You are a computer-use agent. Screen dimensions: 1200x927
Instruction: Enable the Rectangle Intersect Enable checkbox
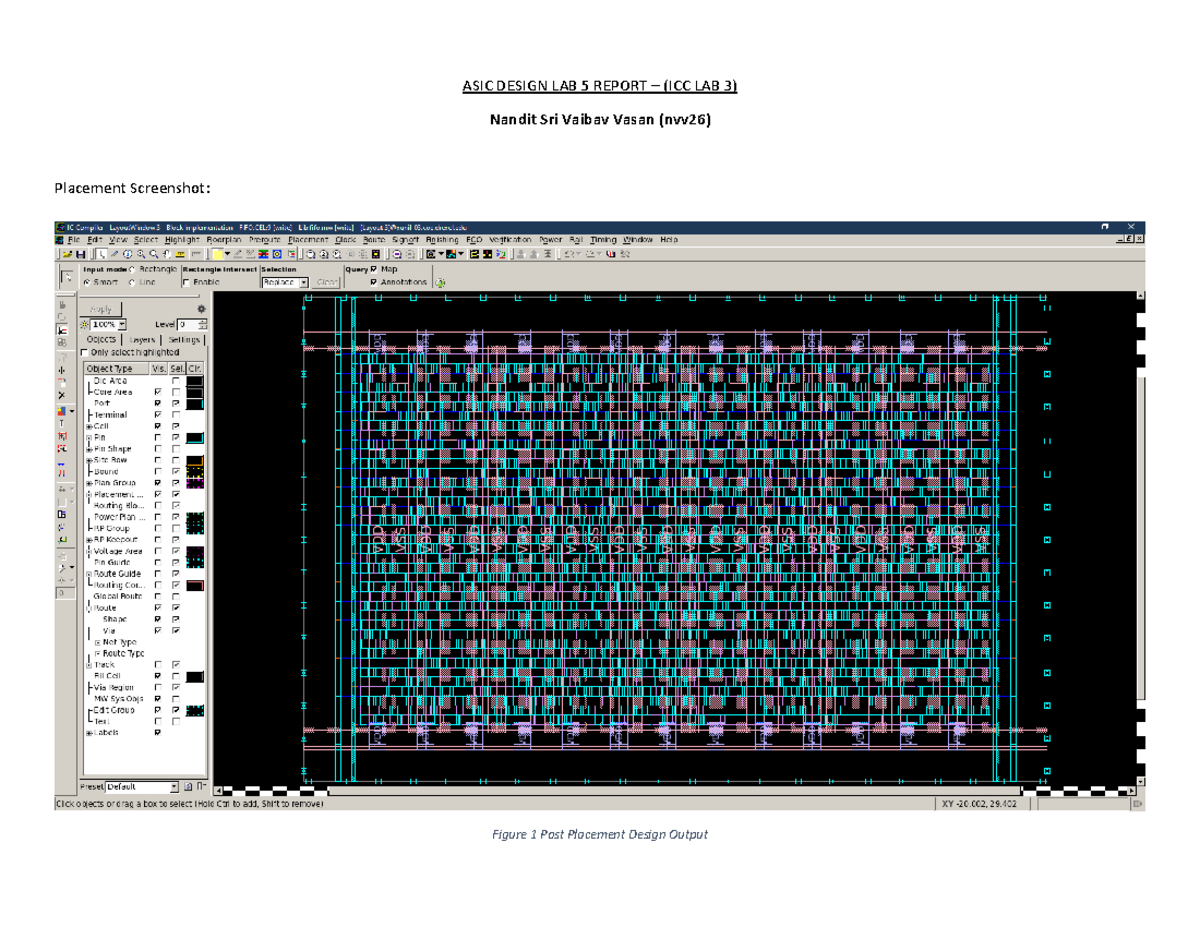click(x=186, y=281)
